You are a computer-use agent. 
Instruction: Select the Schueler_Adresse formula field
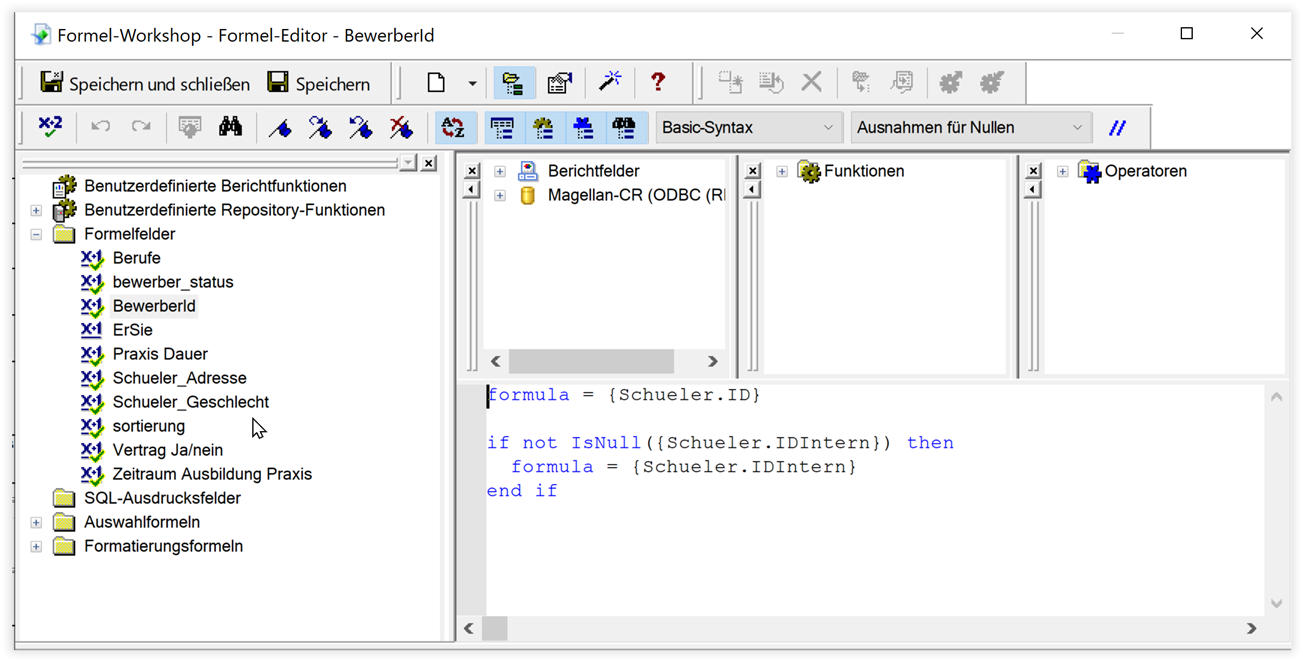click(179, 378)
